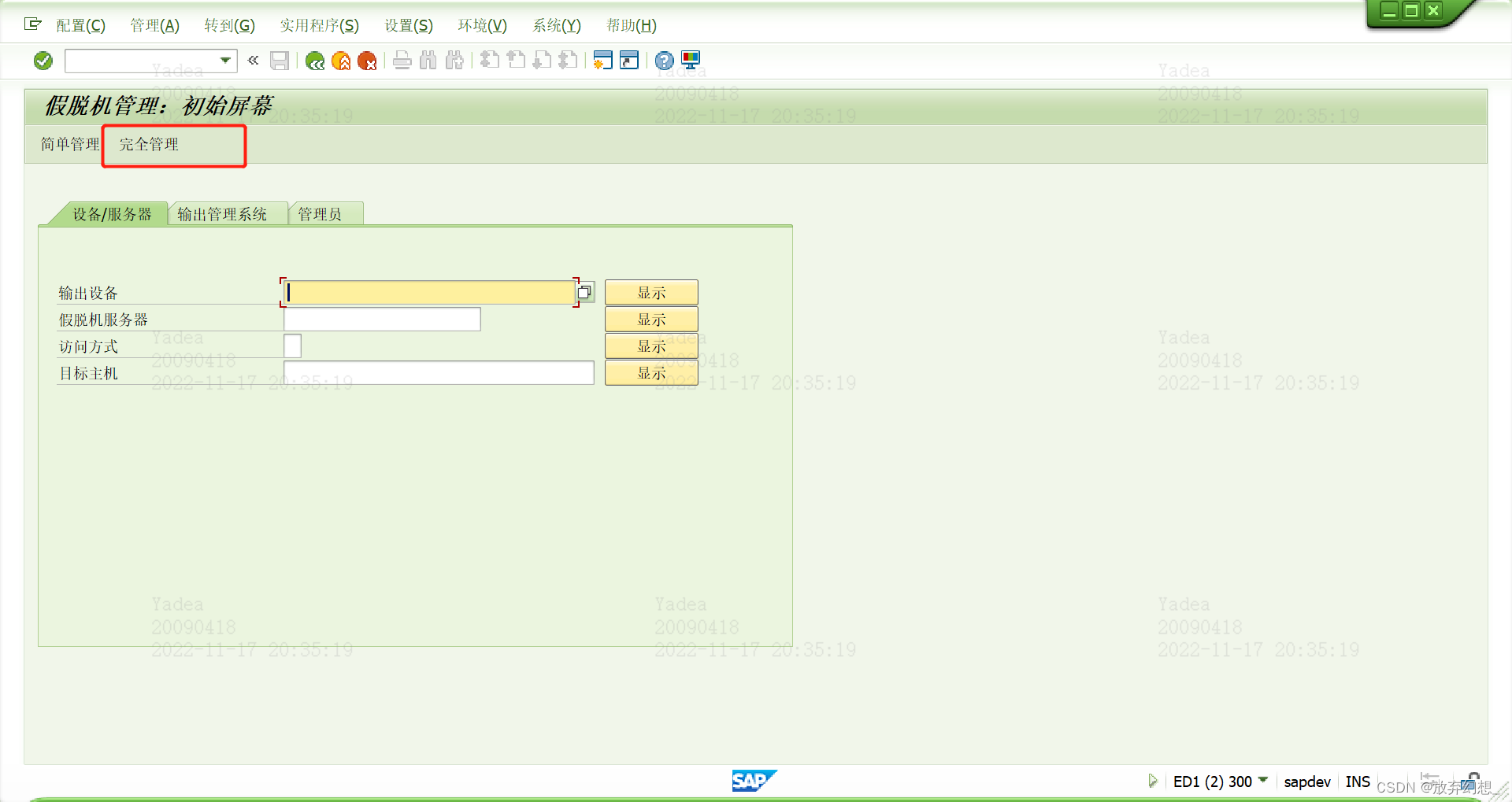Click 显示 button for 输出设备
This screenshot has height=802, width=1512.
point(651,293)
